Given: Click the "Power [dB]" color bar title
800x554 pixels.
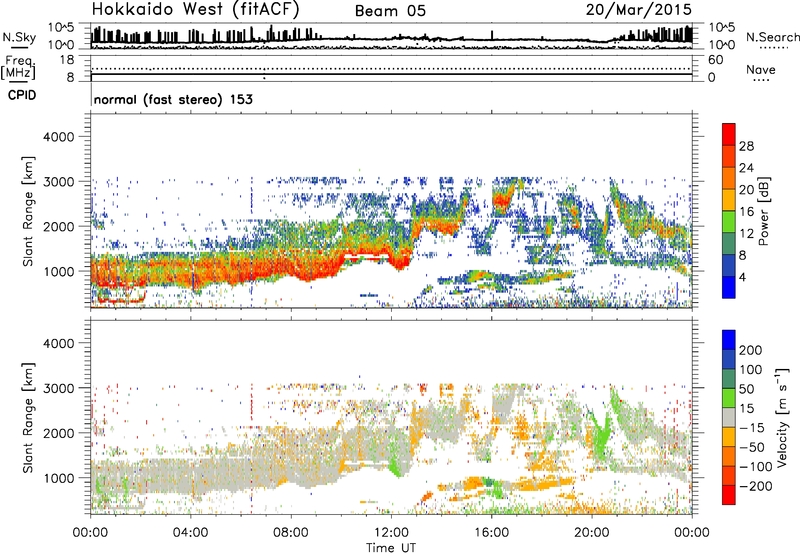Looking at the screenshot, I should coord(764,211).
